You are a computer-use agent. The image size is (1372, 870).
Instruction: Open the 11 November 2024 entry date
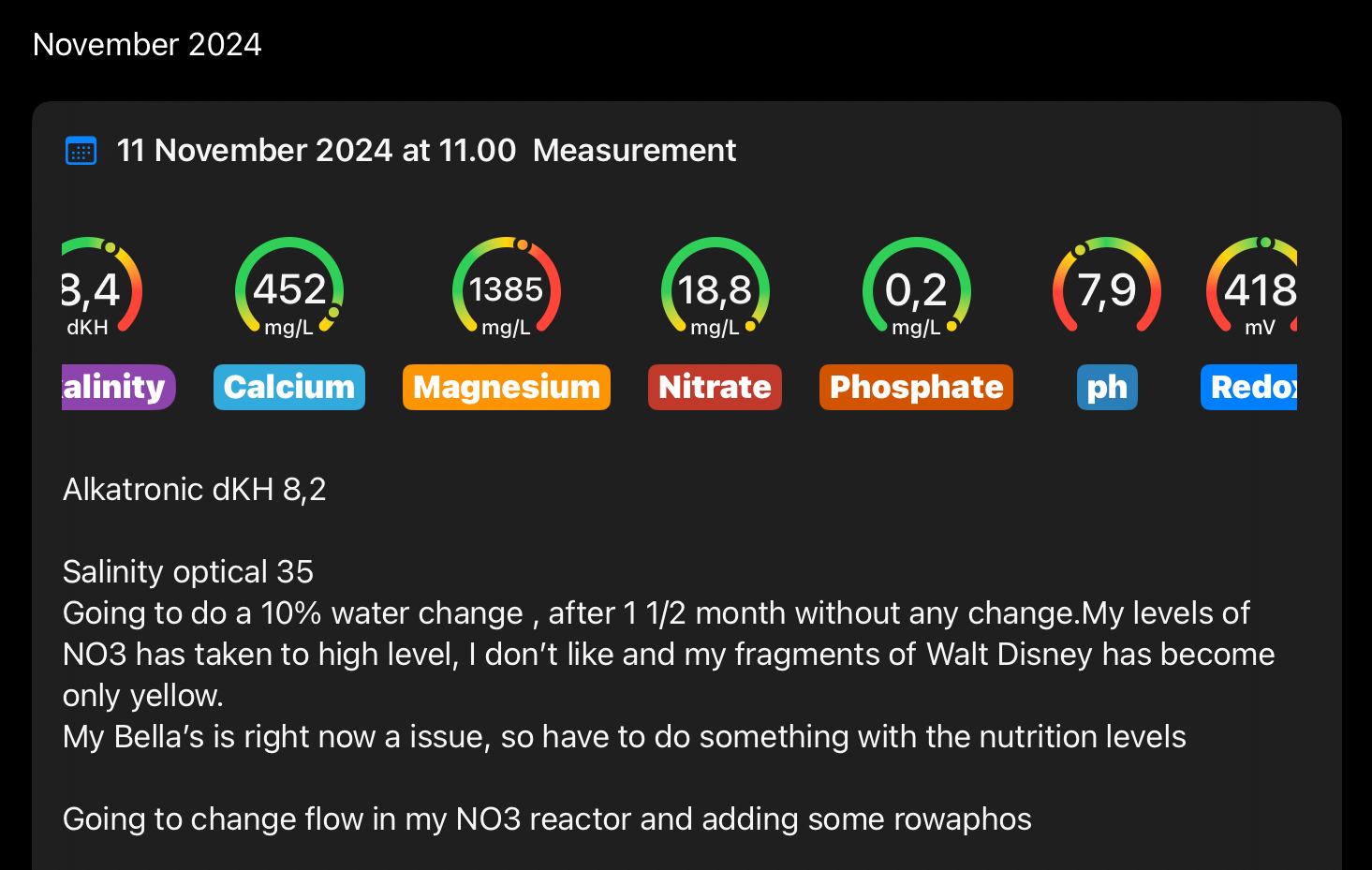coord(316,151)
